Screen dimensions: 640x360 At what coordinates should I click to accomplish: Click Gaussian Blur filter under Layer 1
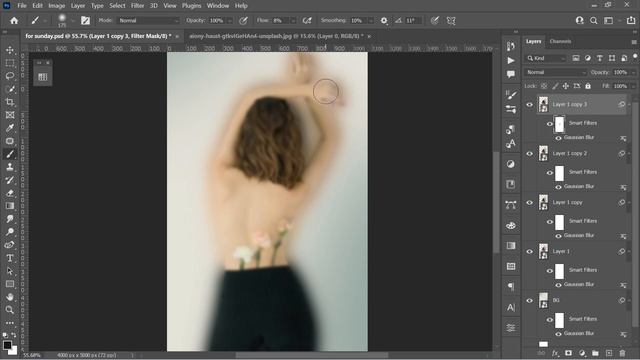click(579, 284)
